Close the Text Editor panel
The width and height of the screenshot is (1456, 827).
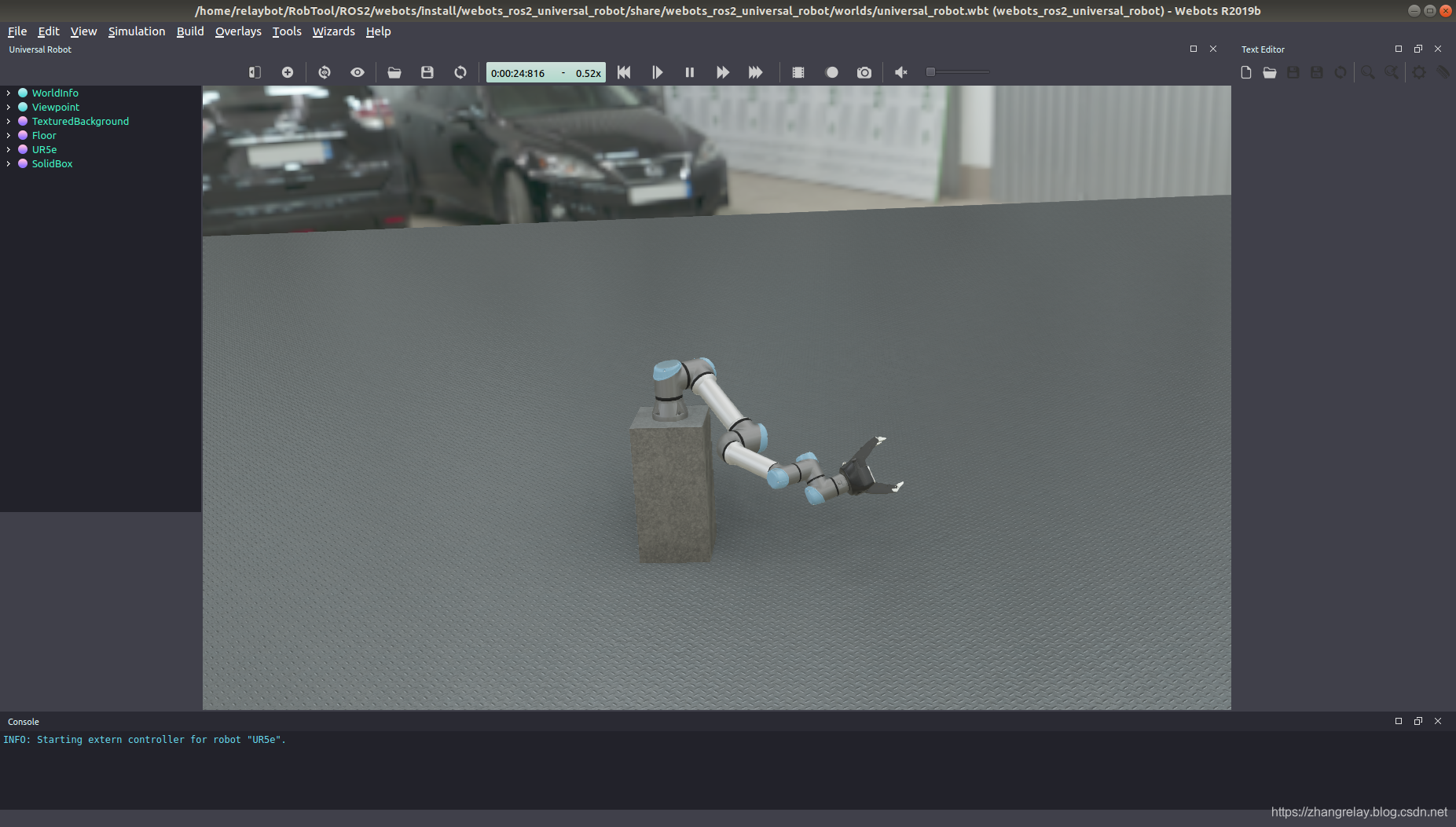click(x=1438, y=49)
